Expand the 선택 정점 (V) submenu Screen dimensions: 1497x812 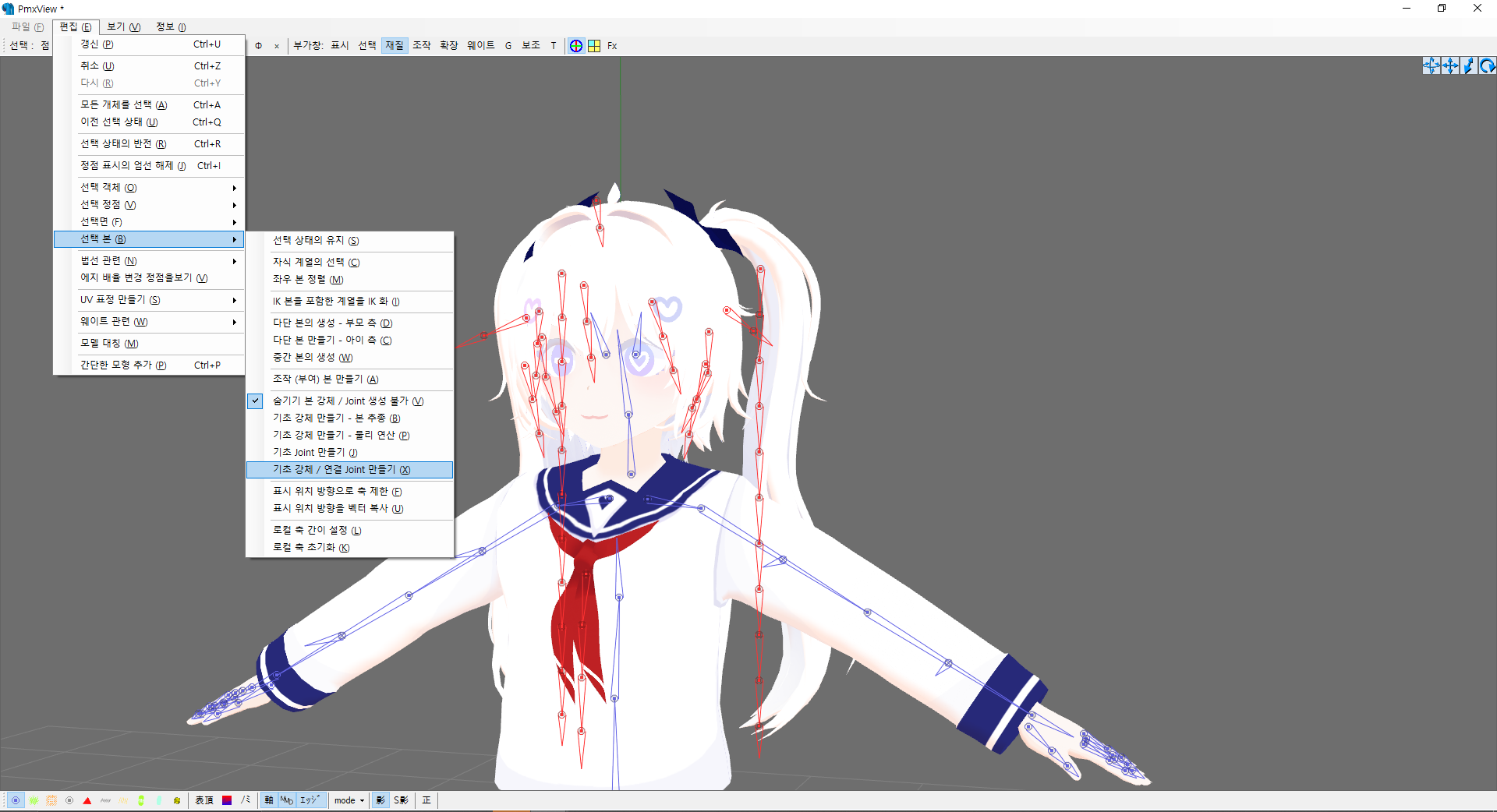[149, 205]
